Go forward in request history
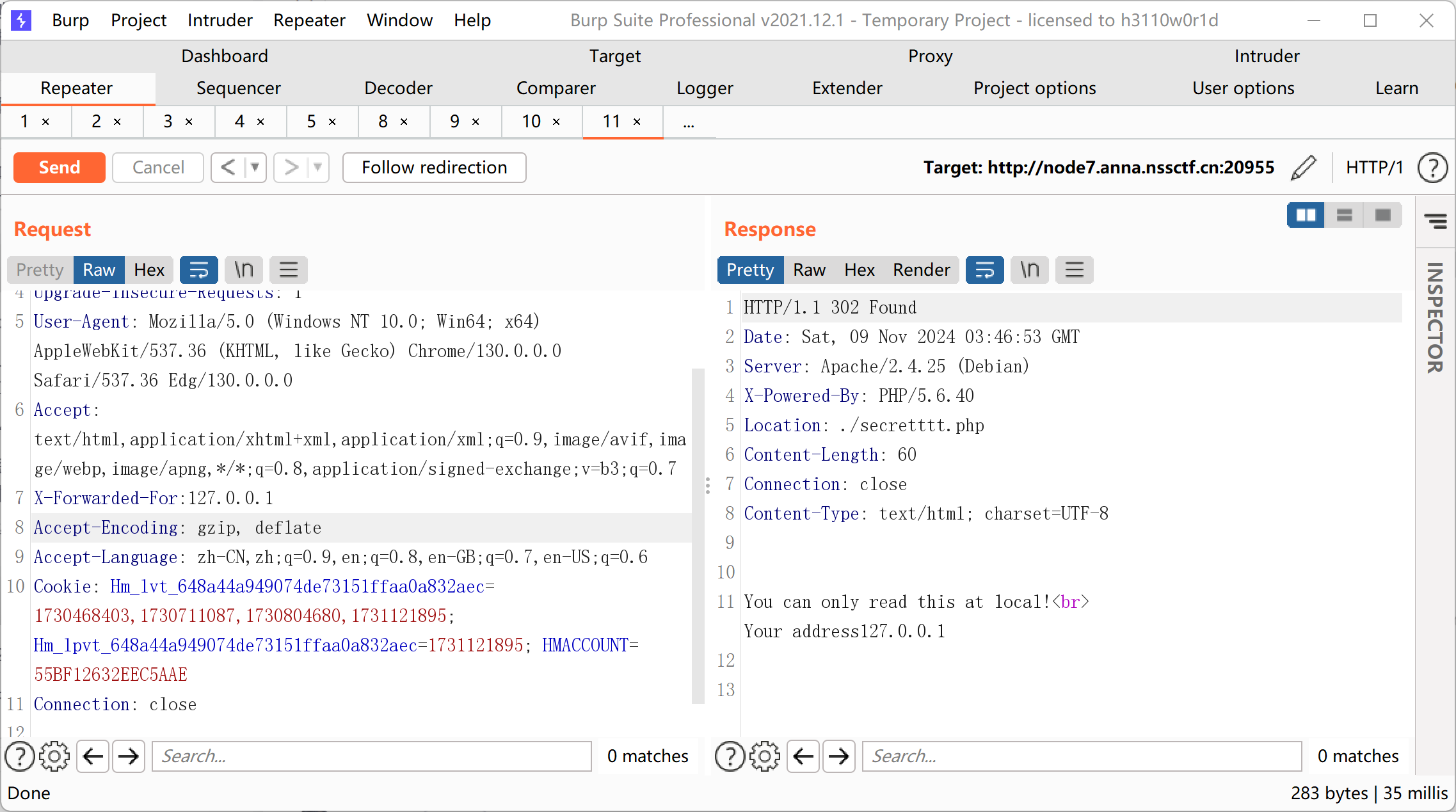1456x812 pixels. click(290, 168)
